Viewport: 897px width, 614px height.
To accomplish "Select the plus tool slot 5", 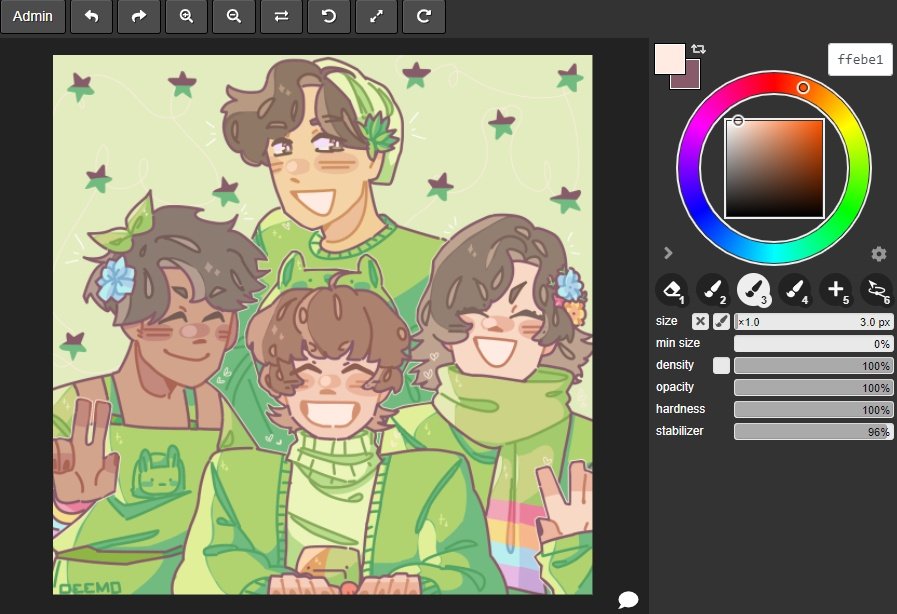I will tap(836, 290).
